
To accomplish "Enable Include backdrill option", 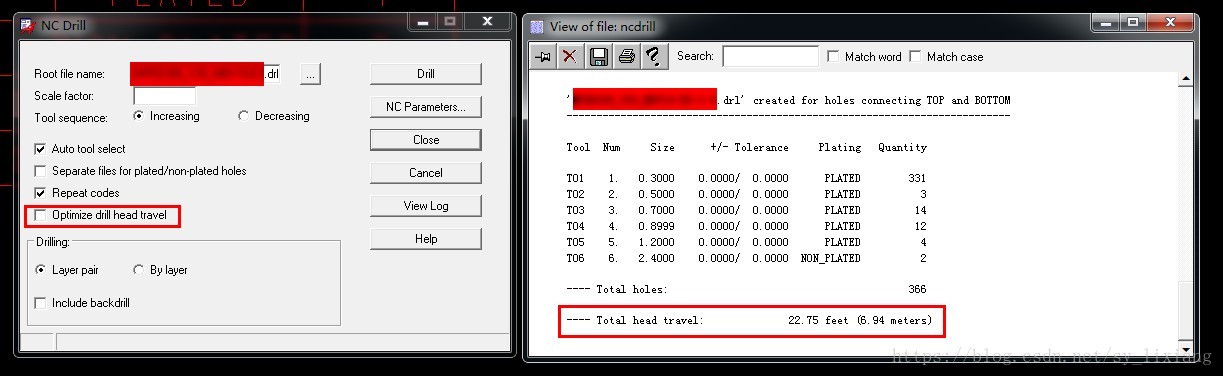I will pyautogui.click(x=40, y=303).
